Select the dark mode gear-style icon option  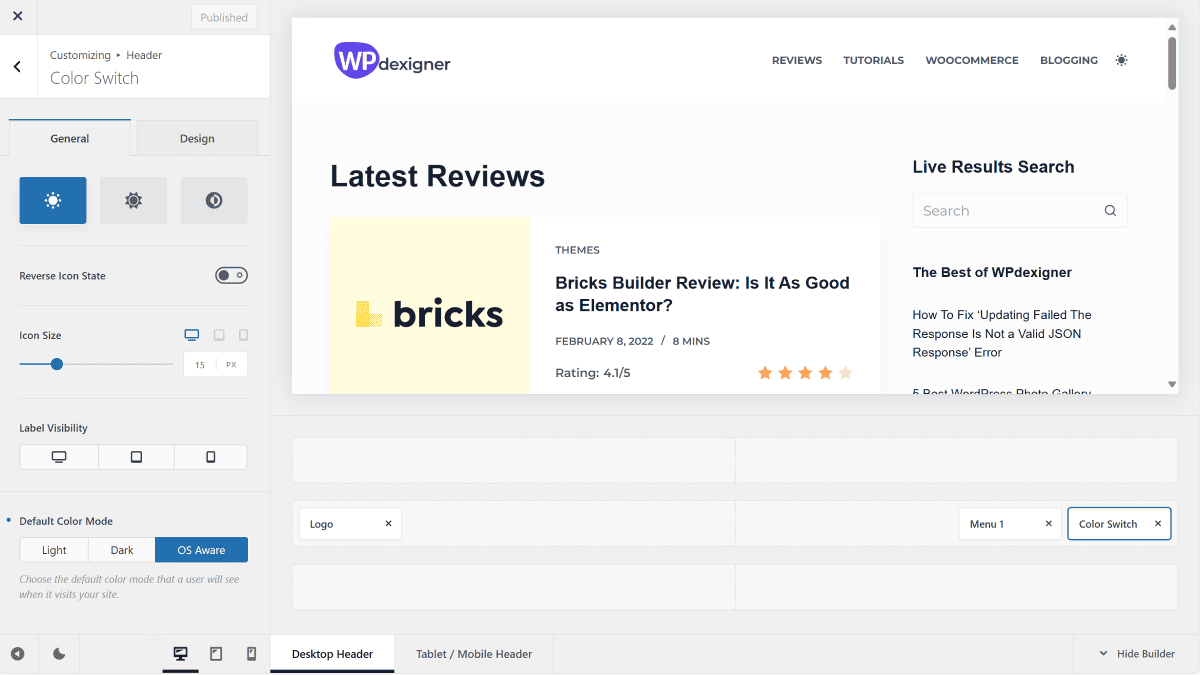coord(133,200)
